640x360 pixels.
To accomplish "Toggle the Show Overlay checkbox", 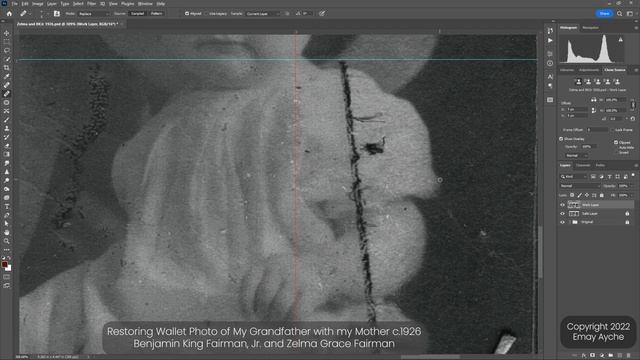I will (x=561, y=139).
